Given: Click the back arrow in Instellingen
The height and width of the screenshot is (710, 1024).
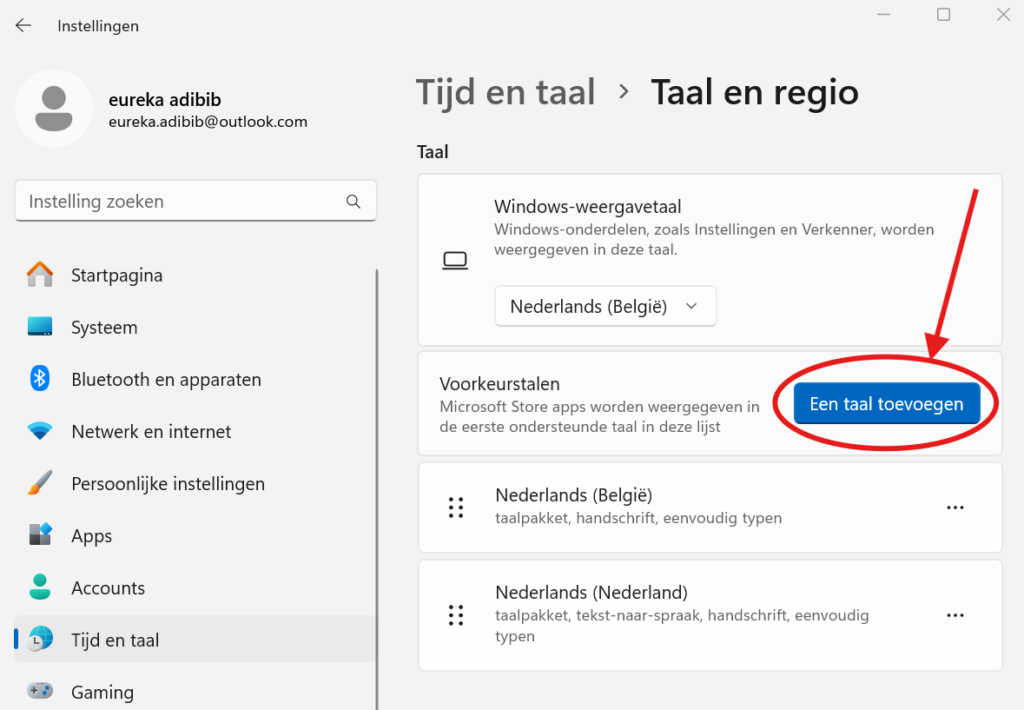Looking at the screenshot, I should pos(23,26).
